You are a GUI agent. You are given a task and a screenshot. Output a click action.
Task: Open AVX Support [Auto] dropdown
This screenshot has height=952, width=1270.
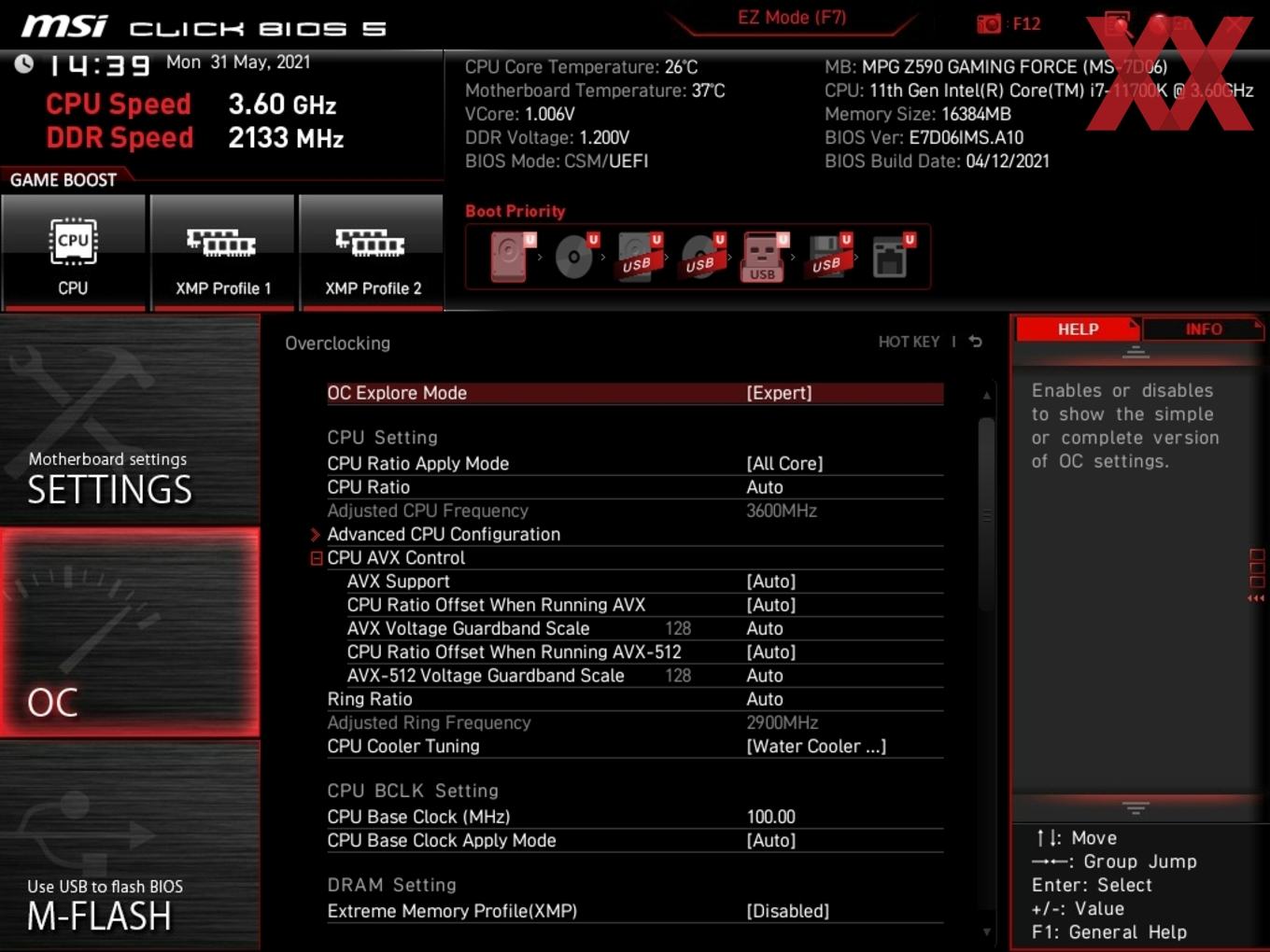tap(644, 581)
